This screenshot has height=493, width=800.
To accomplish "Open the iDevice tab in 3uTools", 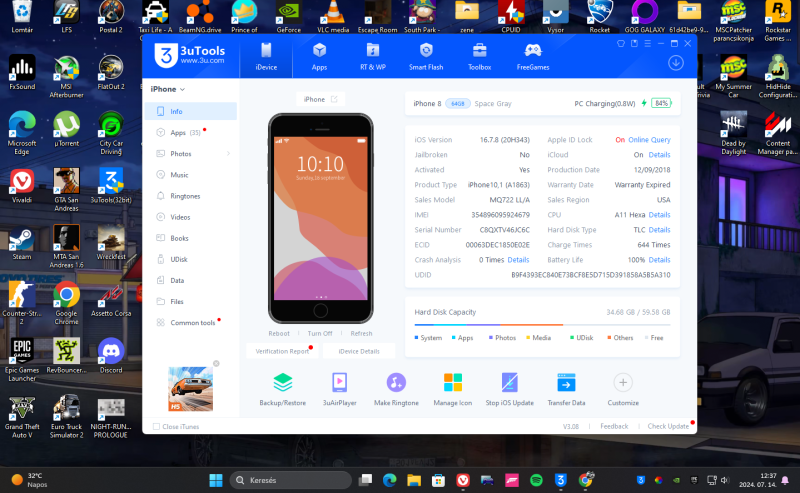I will coord(266,57).
